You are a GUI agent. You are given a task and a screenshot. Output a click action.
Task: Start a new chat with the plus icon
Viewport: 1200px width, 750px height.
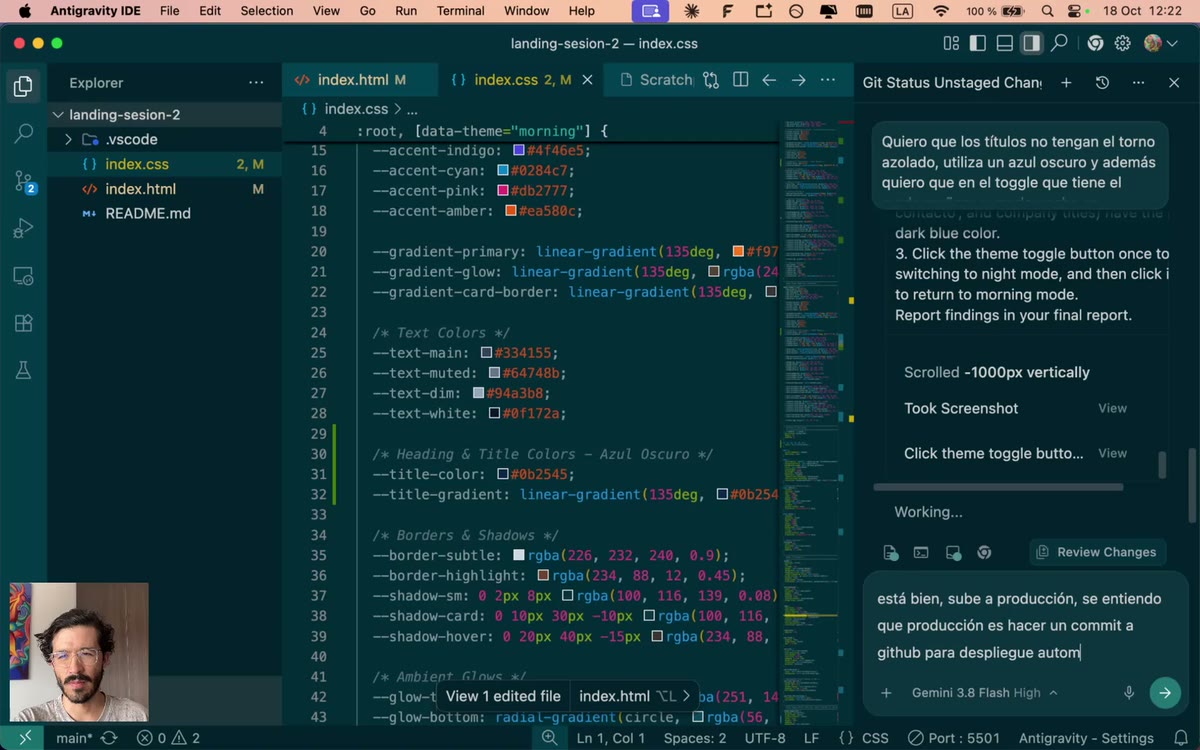click(1066, 83)
